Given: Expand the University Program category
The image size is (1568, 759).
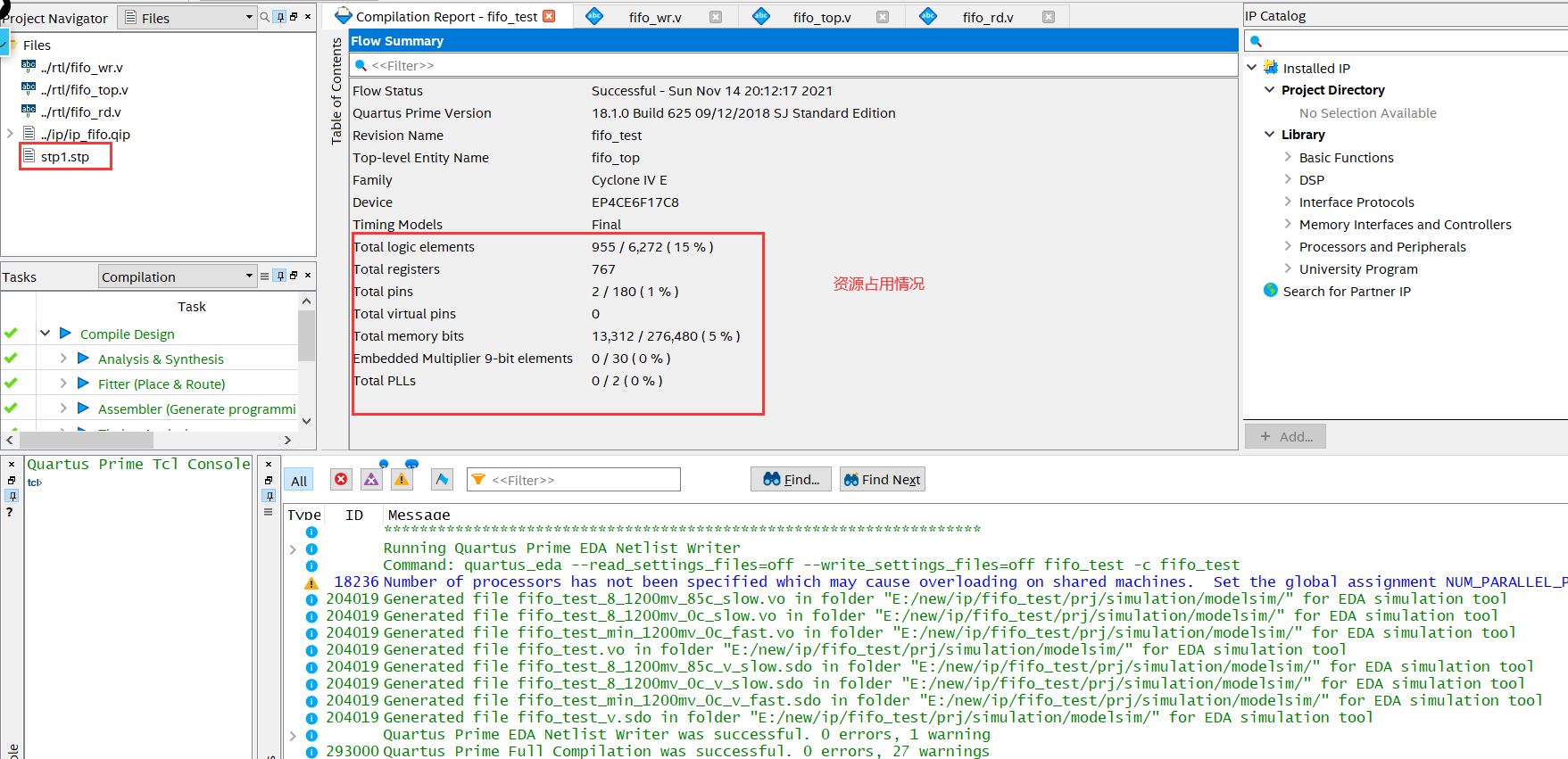Looking at the screenshot, I should [1288, 268].
